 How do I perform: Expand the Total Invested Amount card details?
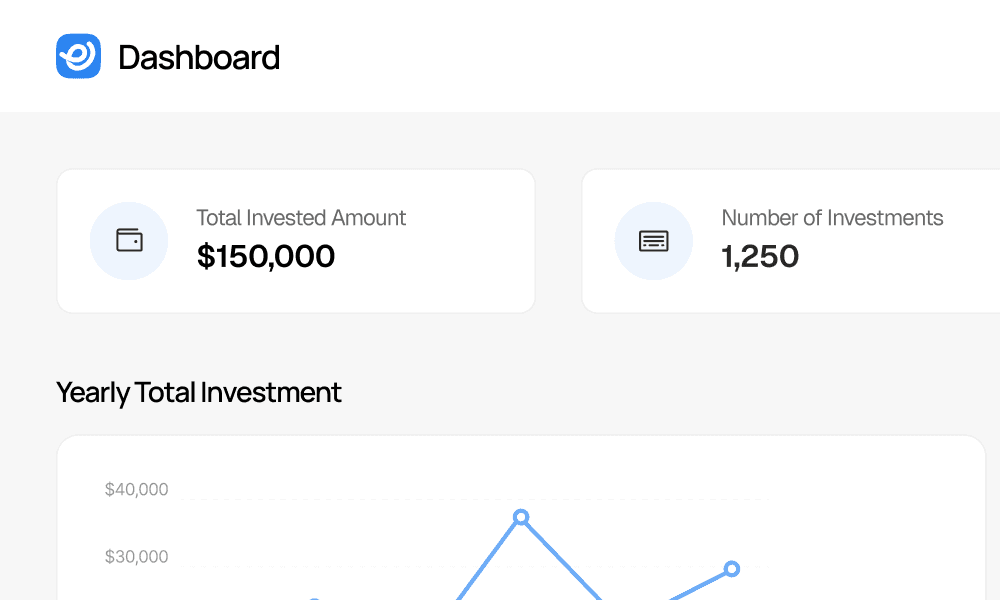click(x=296, y=240)
